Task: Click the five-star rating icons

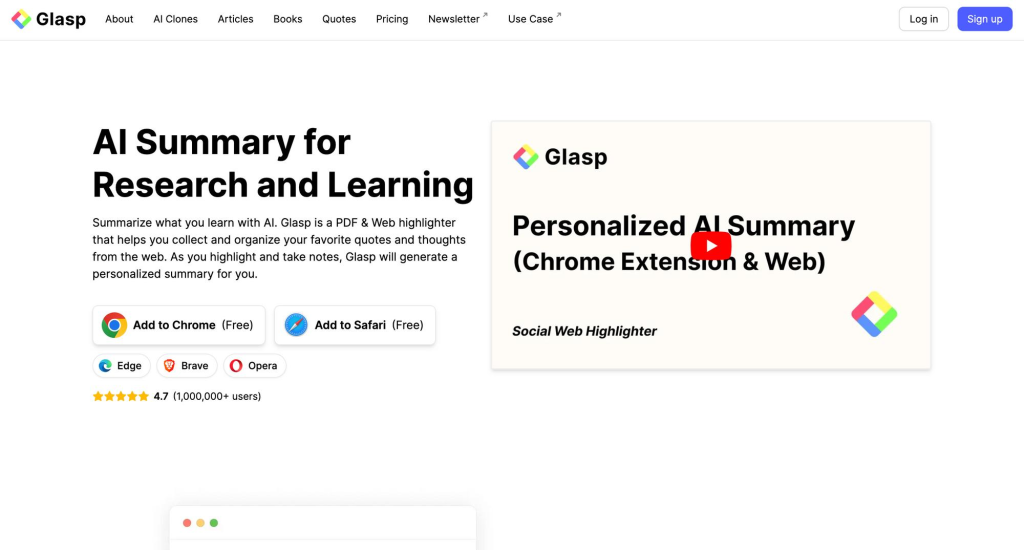Action: tap(121, 396)
